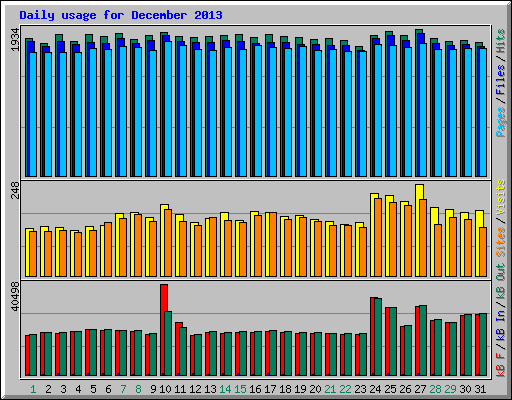The width and height of the screenshot is (512, 400).
Task: Select day label 25 on the x-axis
Action: (390, 389)
